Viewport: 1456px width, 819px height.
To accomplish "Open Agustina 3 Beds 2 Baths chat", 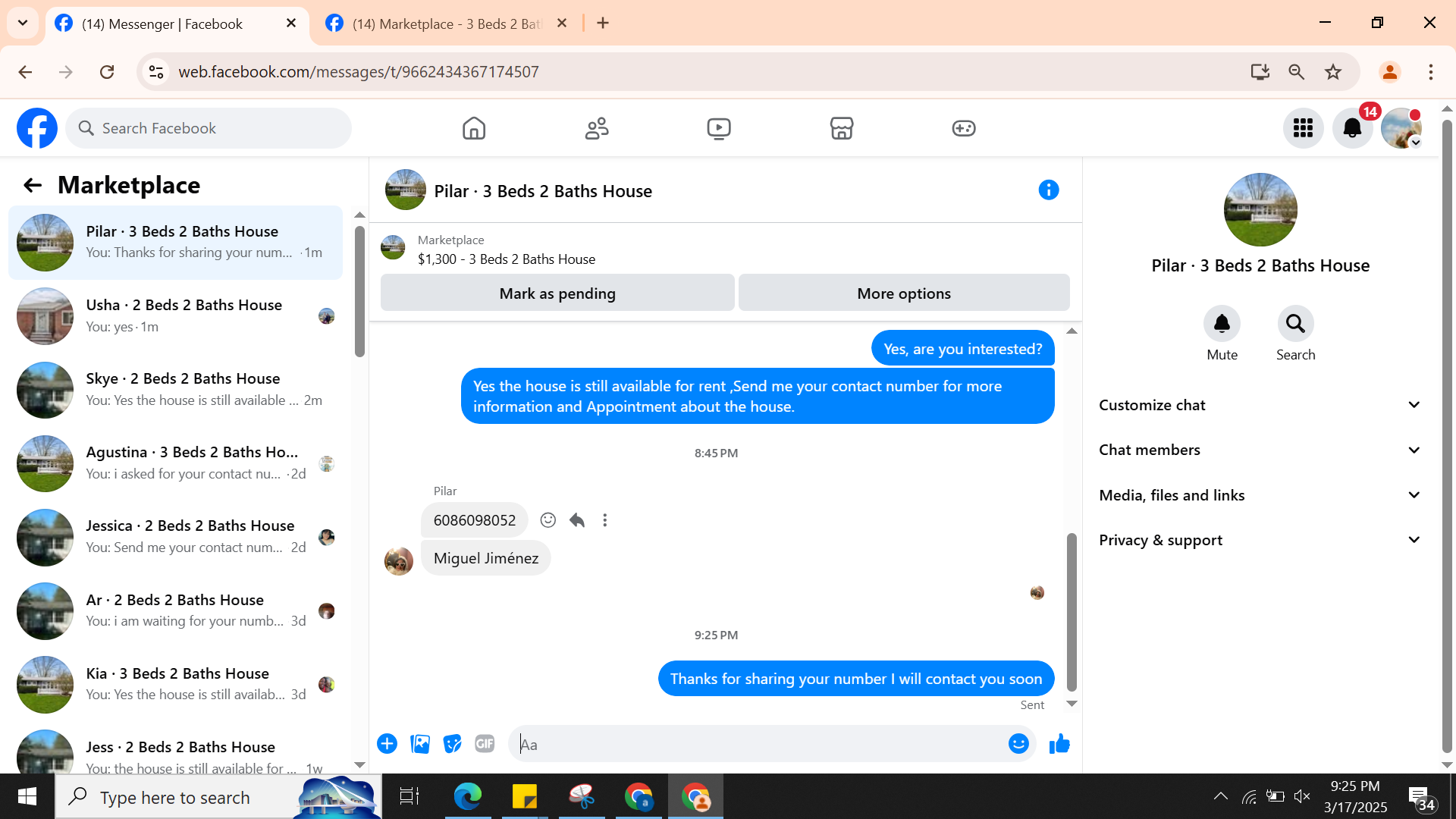I will click(x=176, y=463).
